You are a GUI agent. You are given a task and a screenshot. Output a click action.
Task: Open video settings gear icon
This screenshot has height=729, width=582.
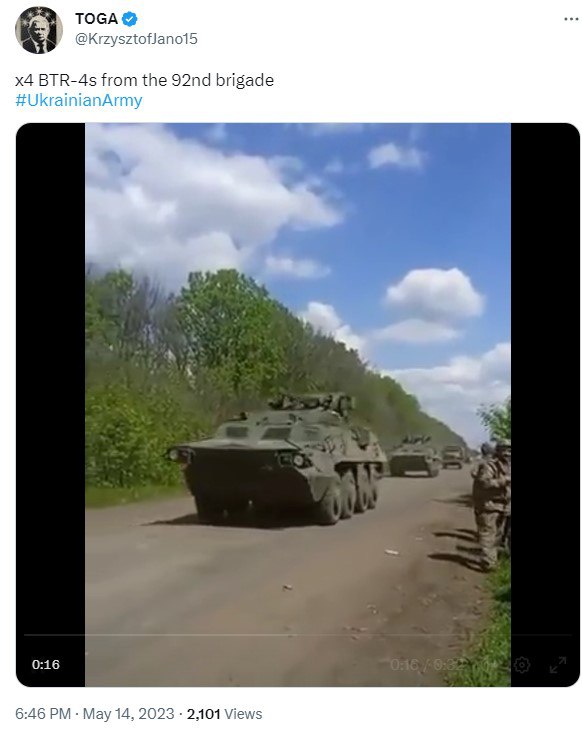click(x=522, y=664)
